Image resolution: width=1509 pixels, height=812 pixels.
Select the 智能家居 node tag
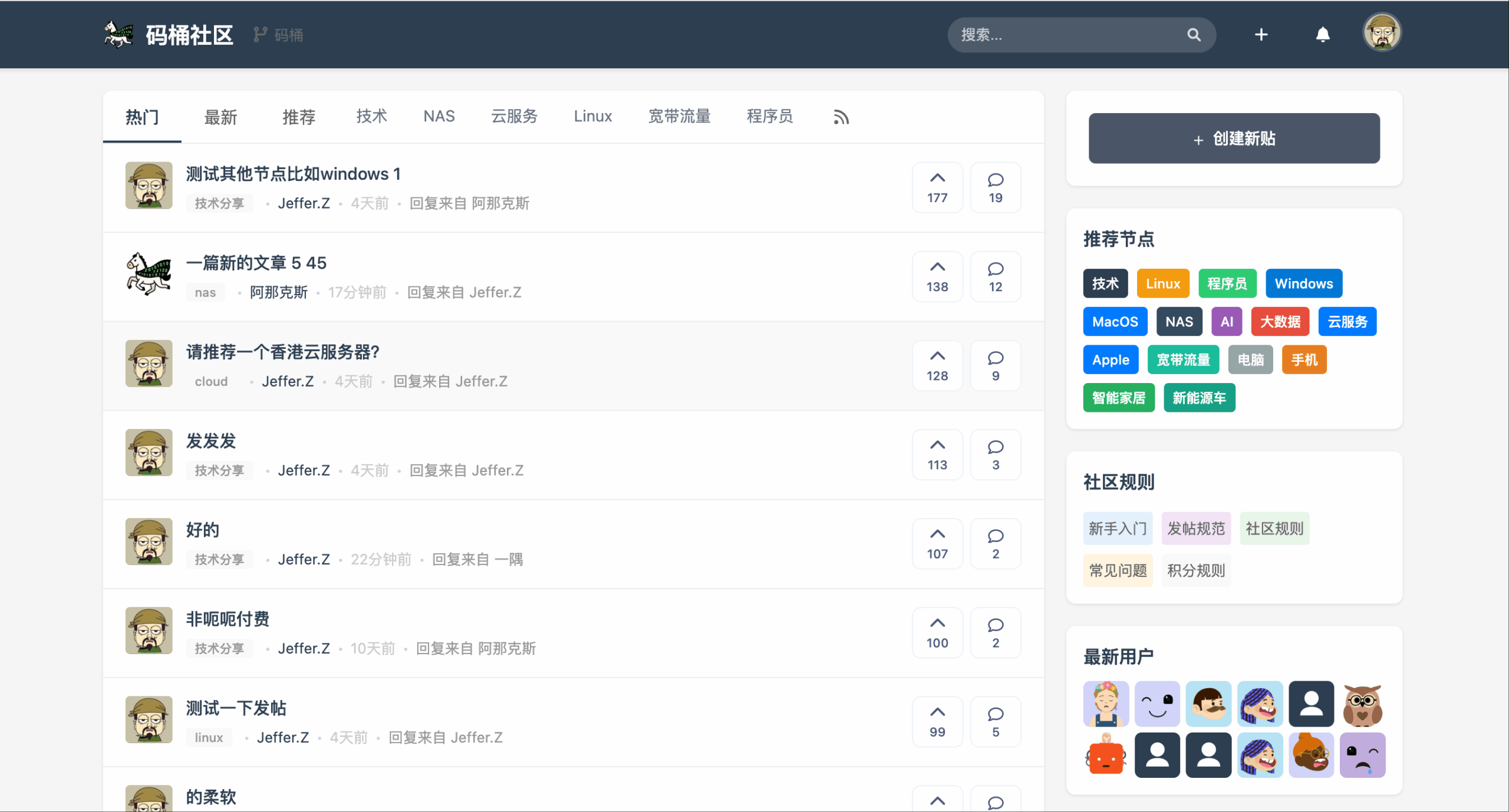click(x=1119, y=398)
